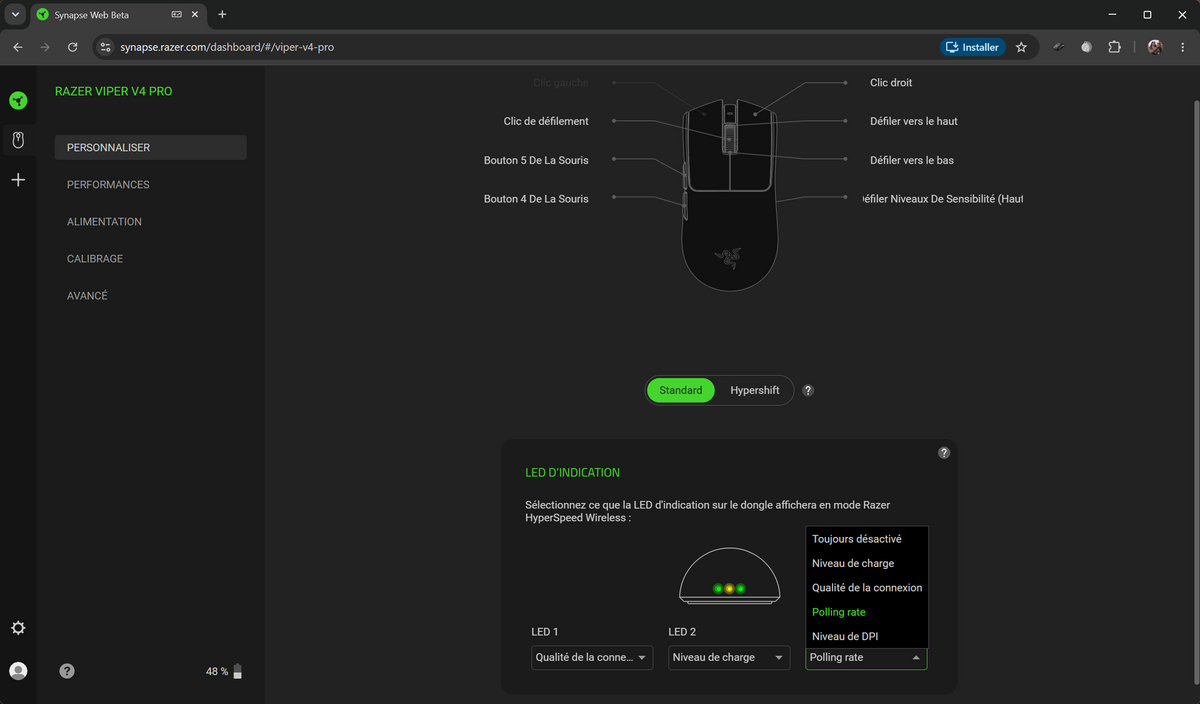
Task: Open the Chrome profile avatar
Action: (1155, 47)
